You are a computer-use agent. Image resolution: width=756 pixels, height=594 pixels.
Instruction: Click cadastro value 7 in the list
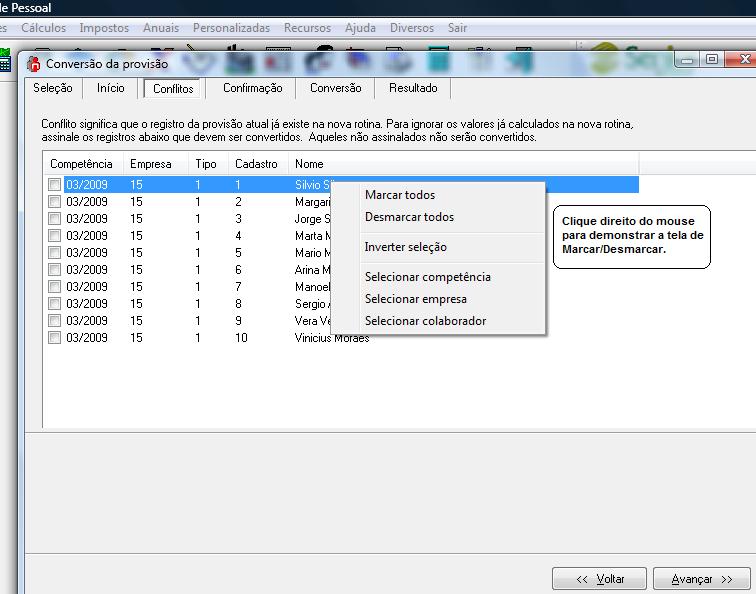pos(238,287)
